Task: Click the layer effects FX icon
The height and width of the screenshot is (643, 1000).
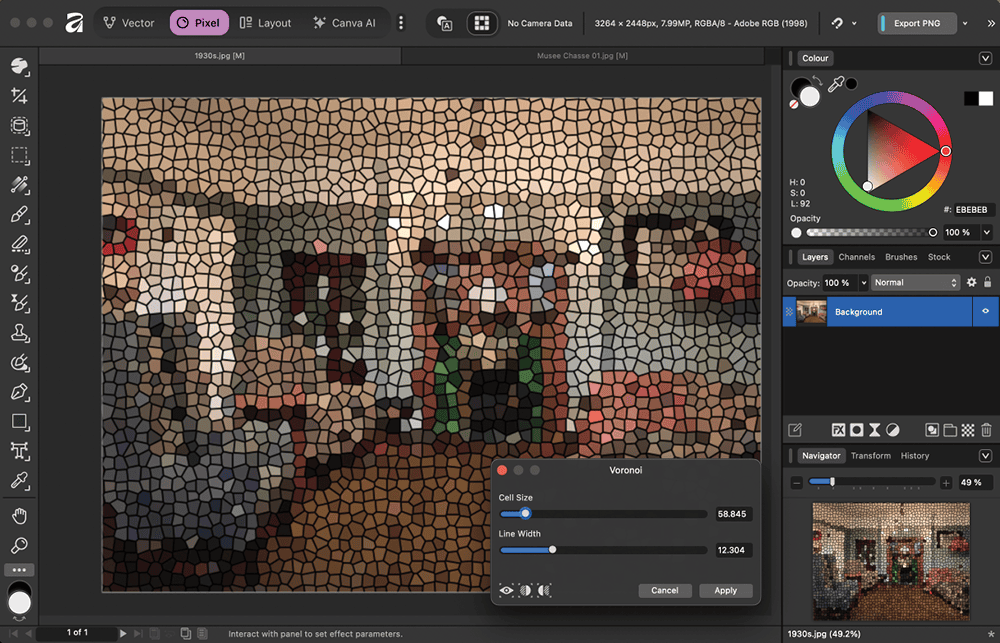Action: [x=839, y=430]
